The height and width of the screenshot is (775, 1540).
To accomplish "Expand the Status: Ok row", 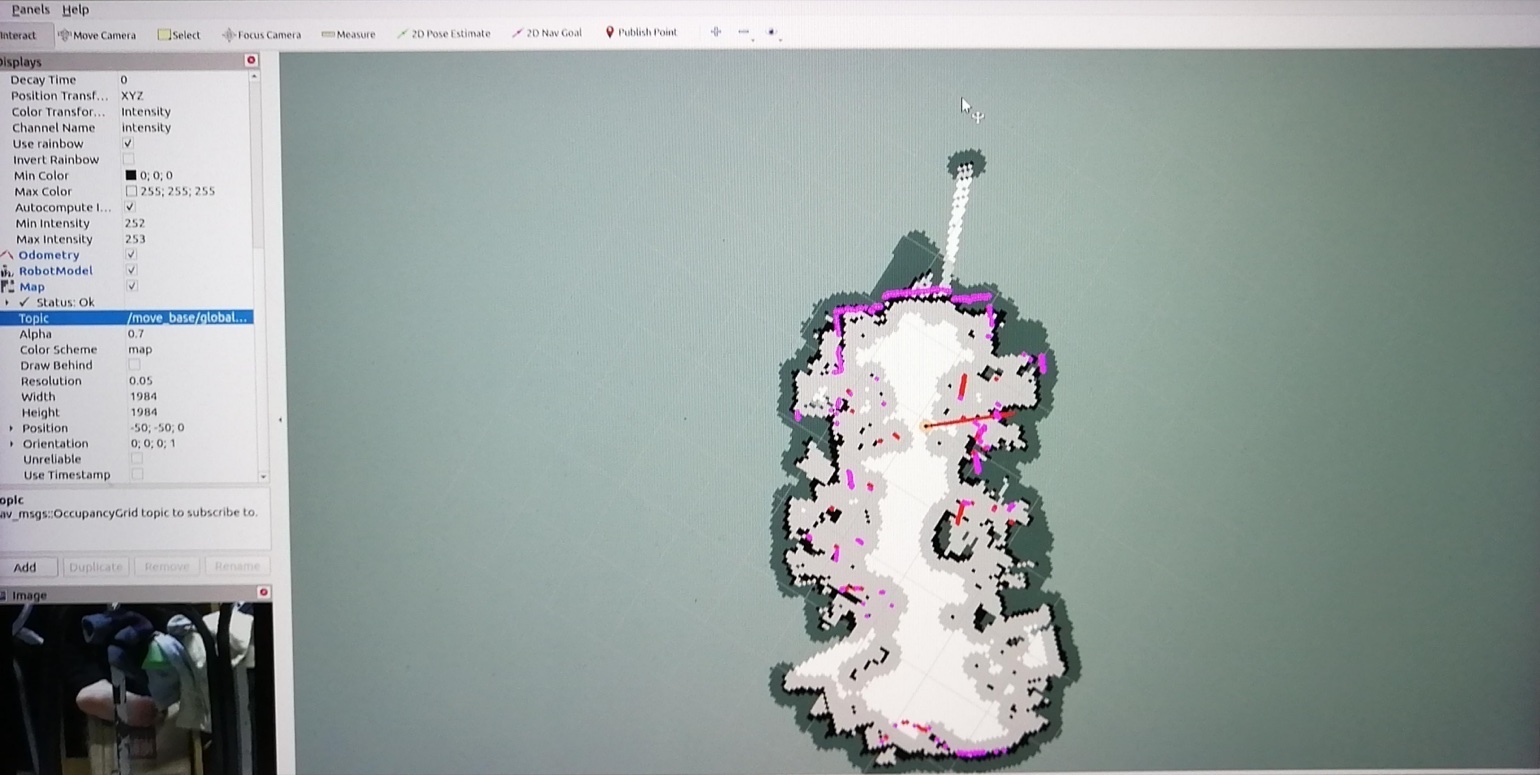I will click(8, 302).
